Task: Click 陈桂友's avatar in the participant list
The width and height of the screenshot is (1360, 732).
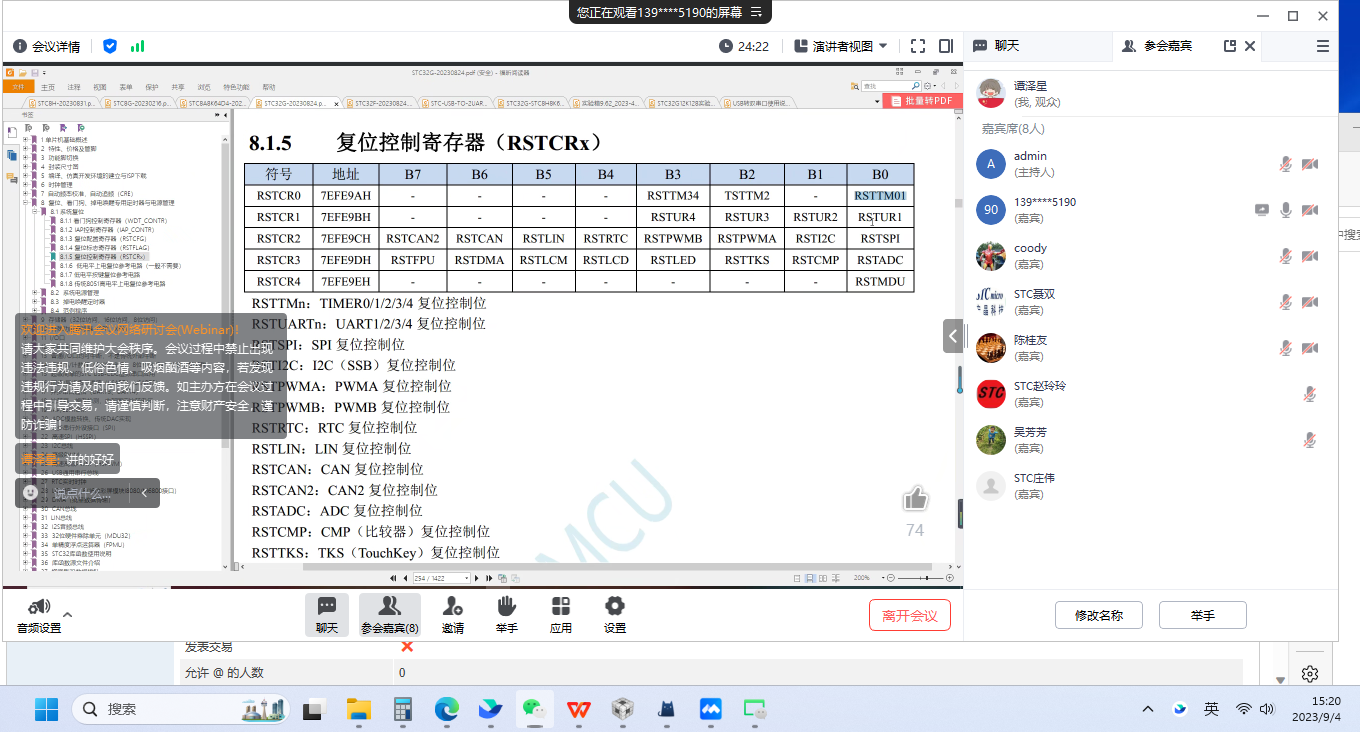Action: click(991, 348)
